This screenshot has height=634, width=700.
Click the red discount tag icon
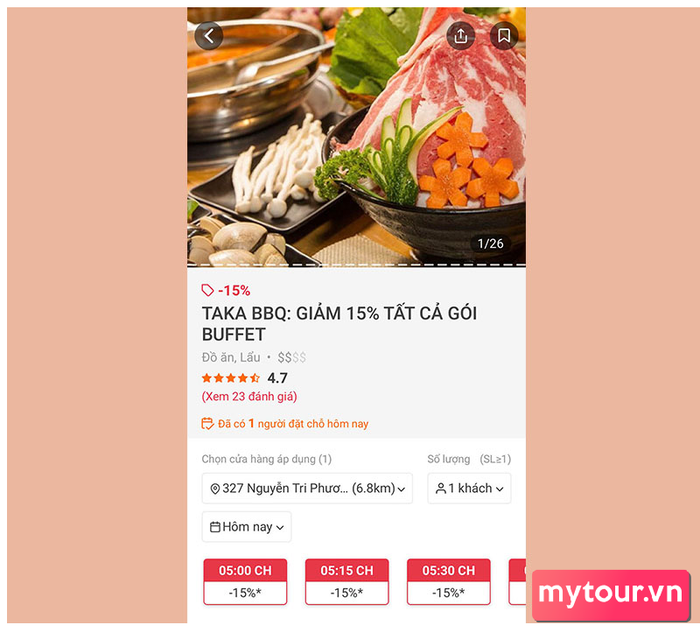(x=208, y=290)
